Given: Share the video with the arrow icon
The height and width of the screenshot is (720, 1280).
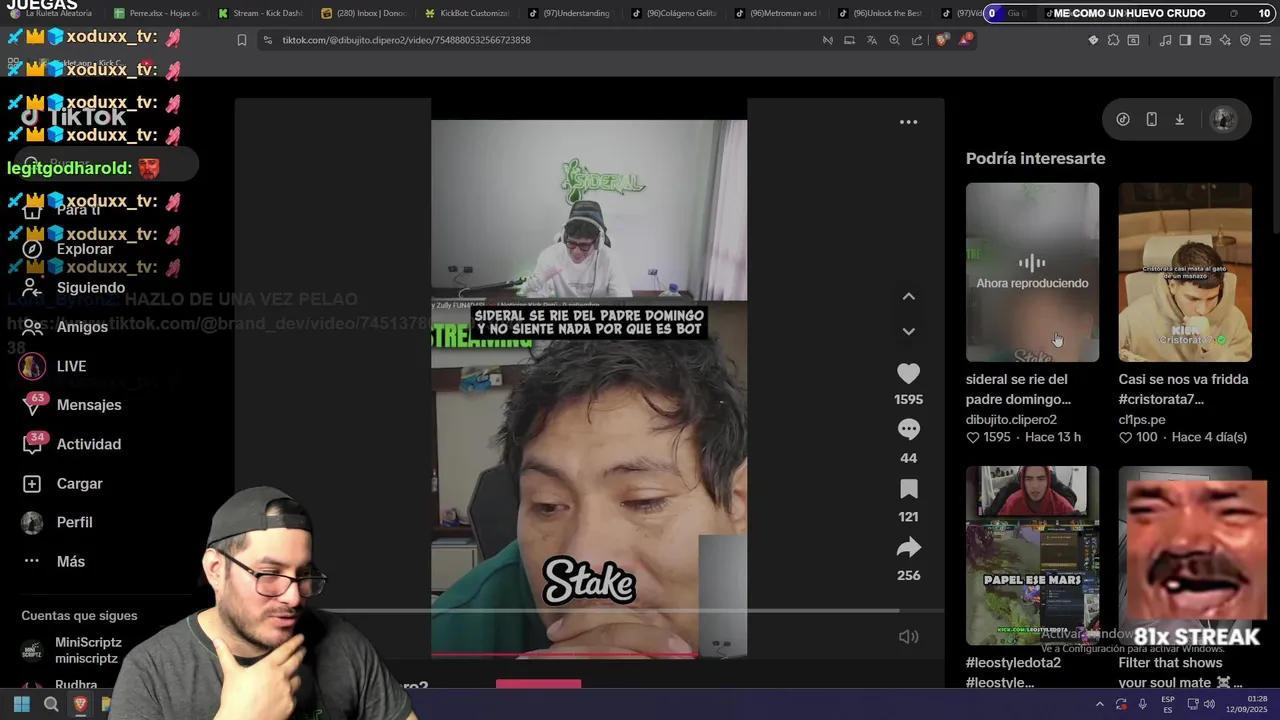Looking at the screenshot, I should click(x=908, y=547).
